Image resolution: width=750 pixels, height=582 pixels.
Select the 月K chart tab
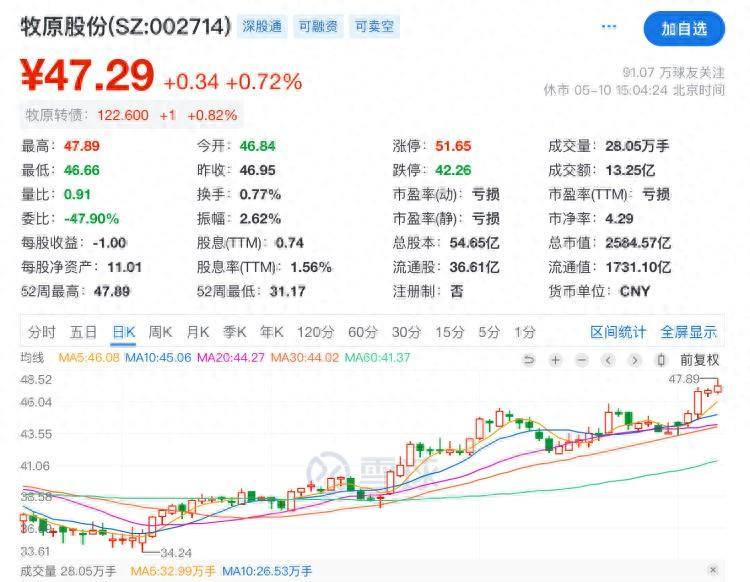(x=198, y=332)
